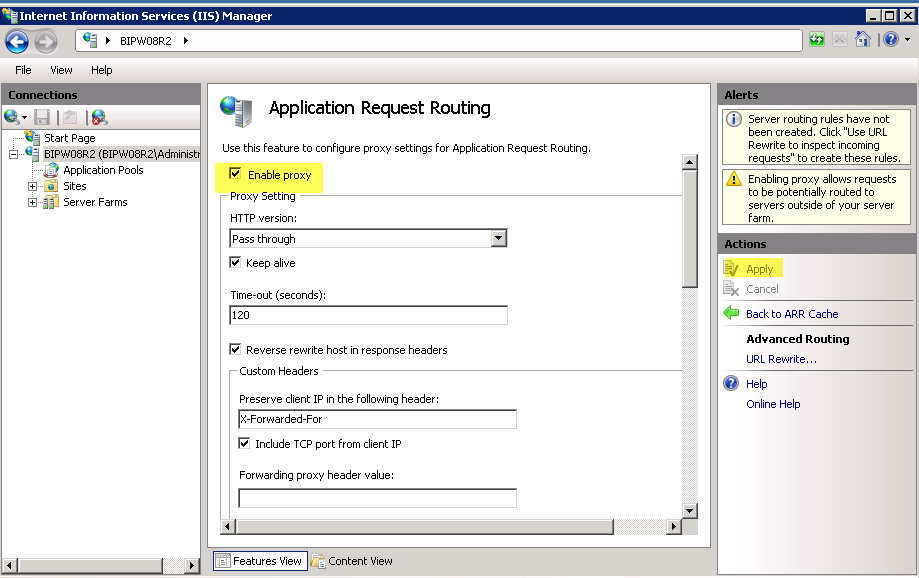Click the Save icon in Connections toolbar
This screenshot has width=919, height=578.
point(42,117)
